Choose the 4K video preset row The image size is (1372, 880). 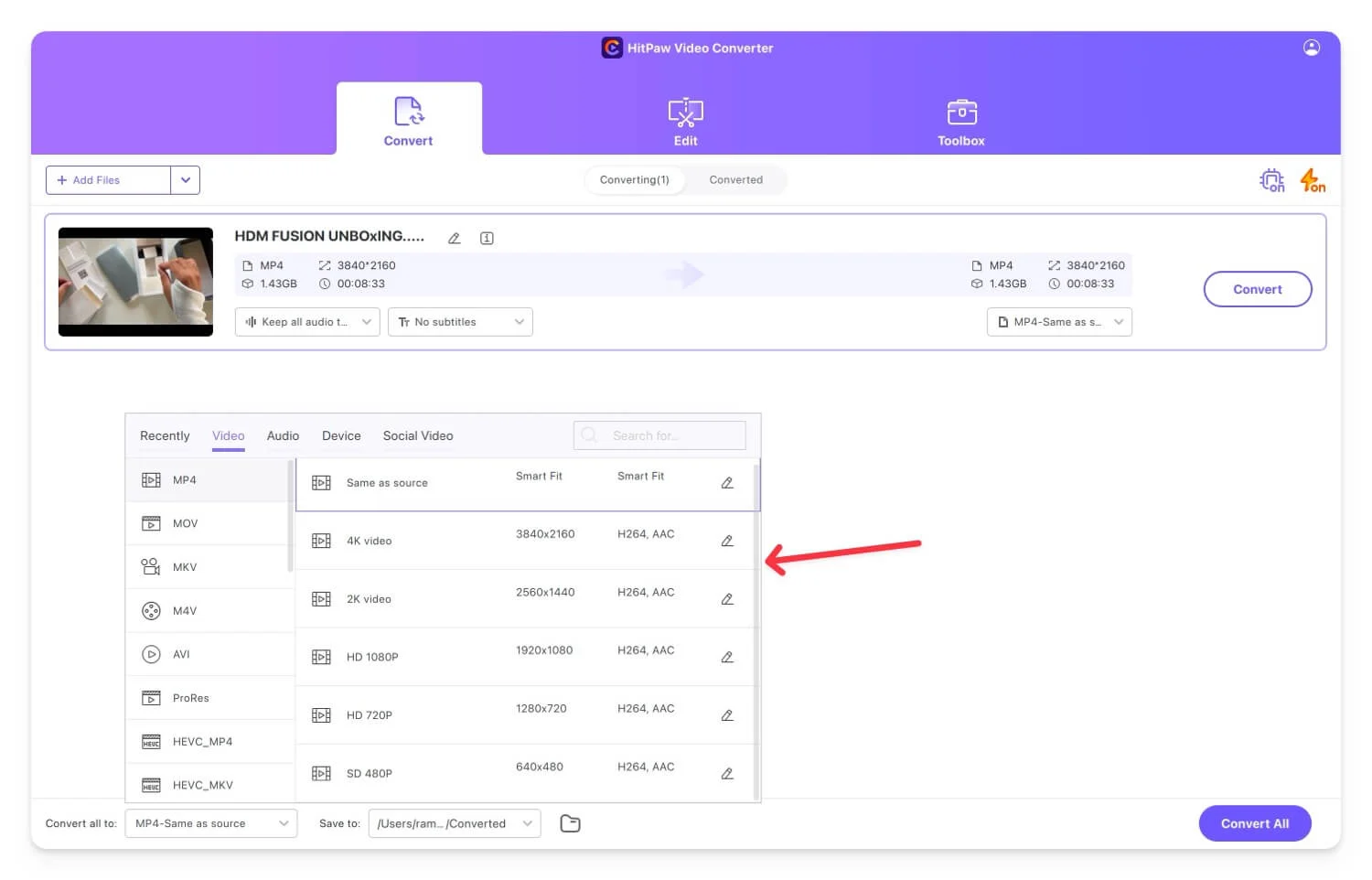[x=524, y=541]
